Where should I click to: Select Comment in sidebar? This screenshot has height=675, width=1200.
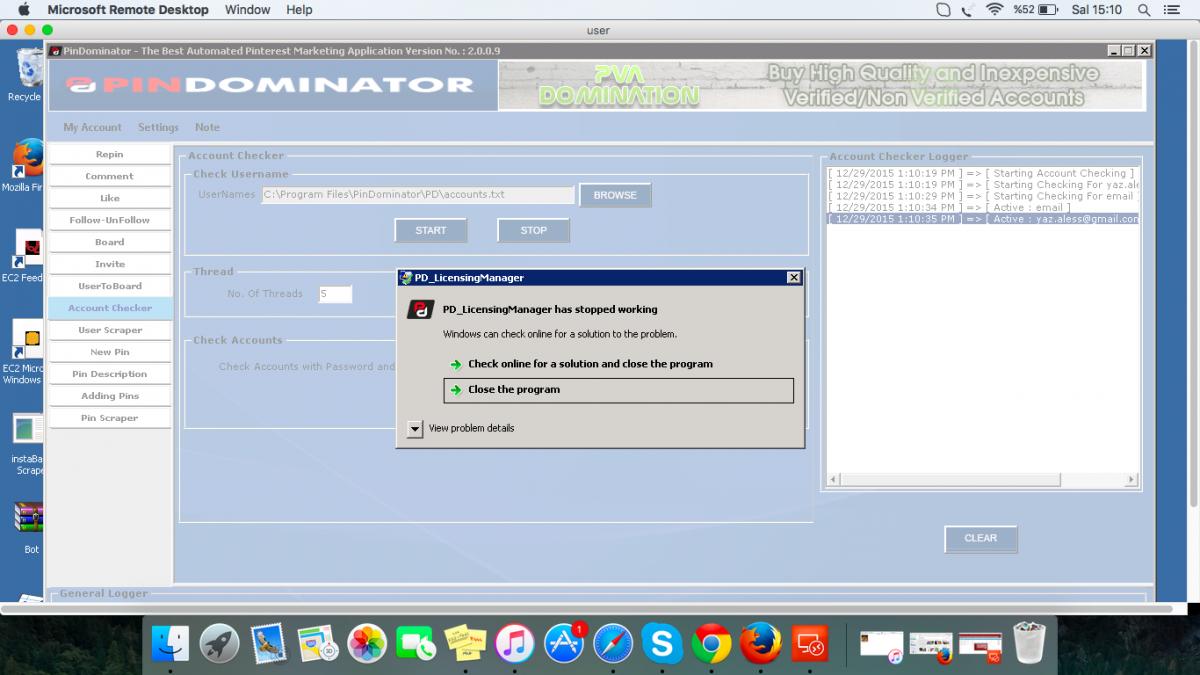[110, 176]
